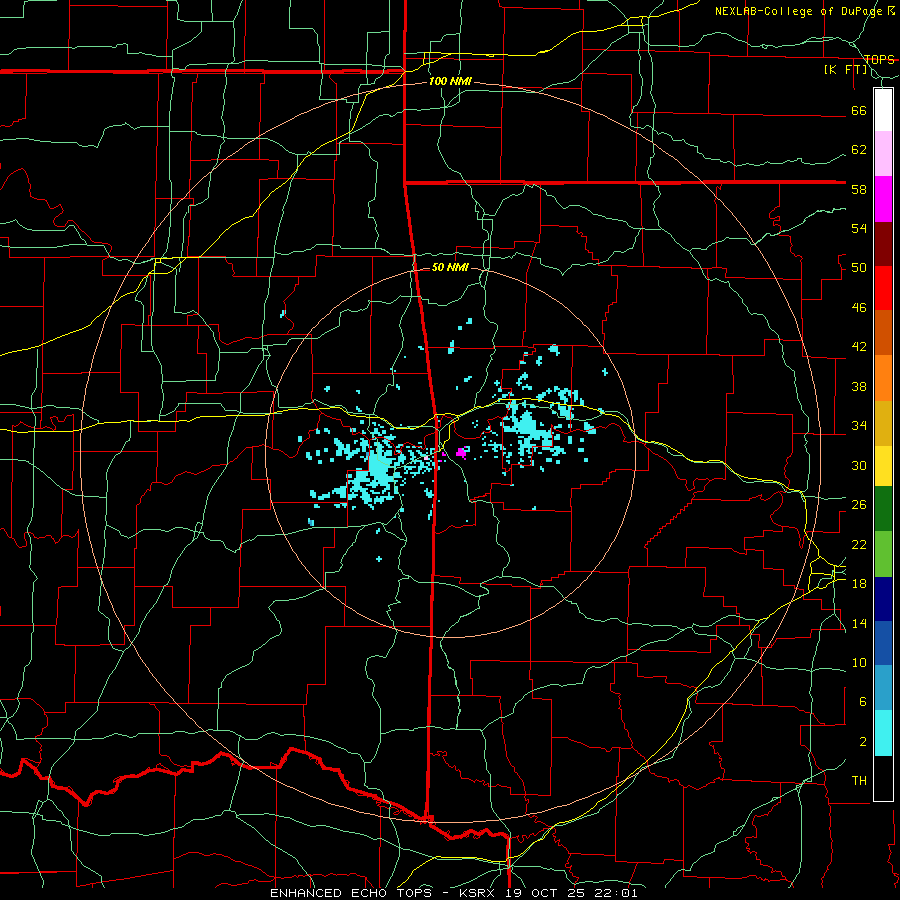Screen dimensions: 900x900
Task: Click the 18 legend value
Action: pyautogui.click(x=859, y=584)
